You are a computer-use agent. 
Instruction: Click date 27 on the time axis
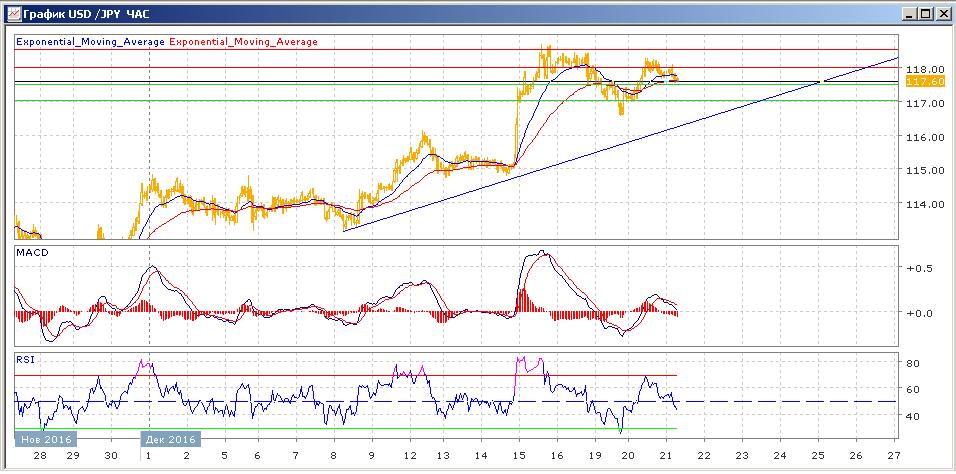[893, 455]
